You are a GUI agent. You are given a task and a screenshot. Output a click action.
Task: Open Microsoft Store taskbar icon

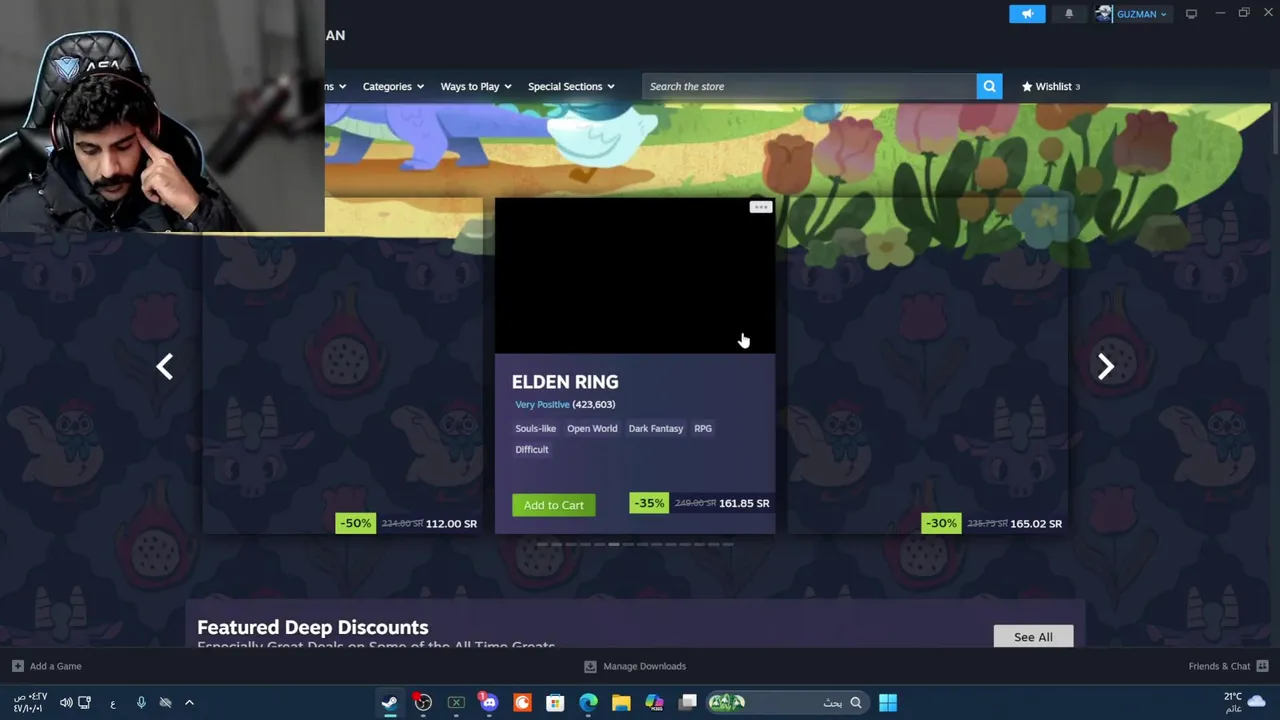pyautogui.click(x=555, y=702)
